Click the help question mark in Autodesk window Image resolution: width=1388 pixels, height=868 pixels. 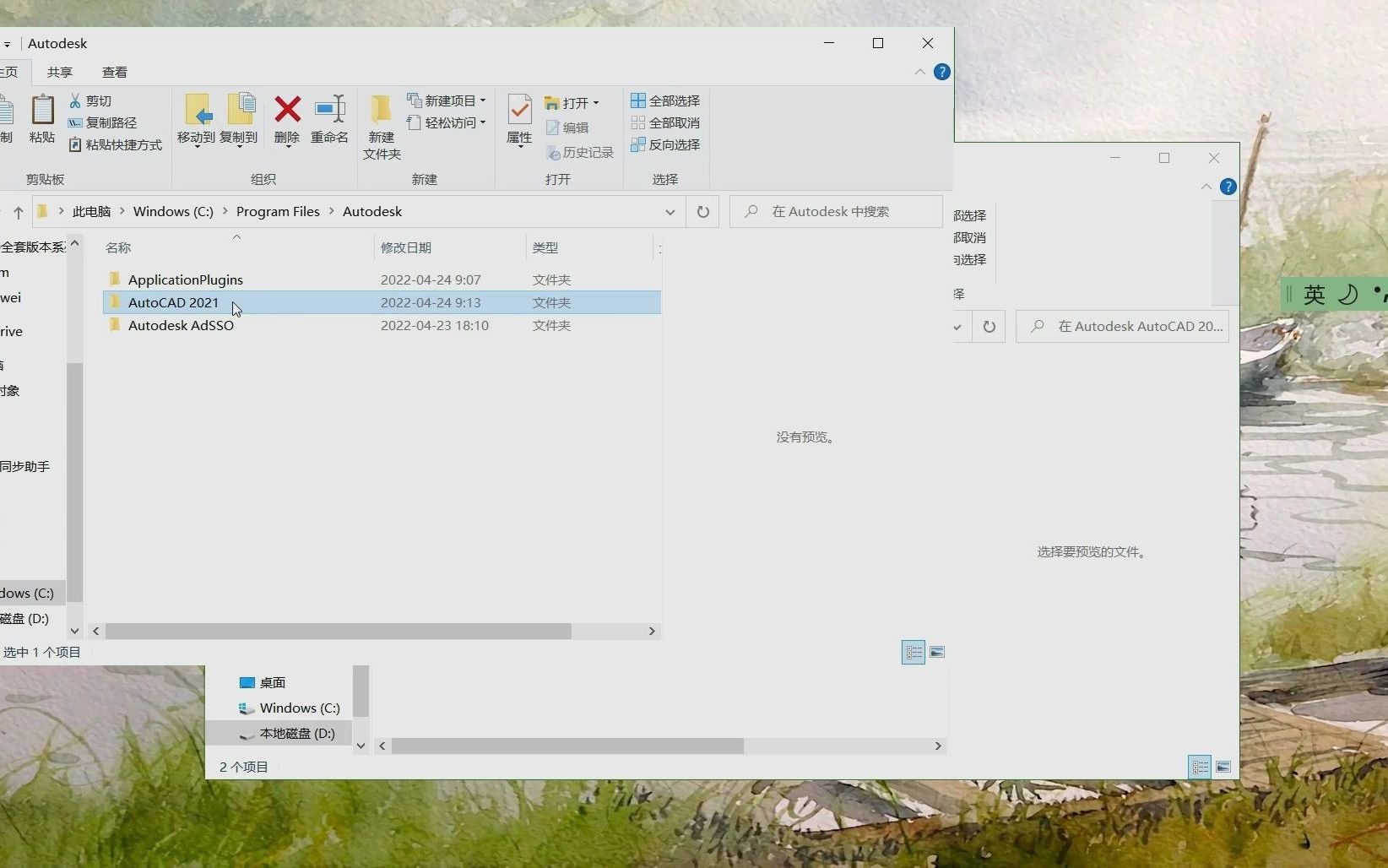coord(942,73)
